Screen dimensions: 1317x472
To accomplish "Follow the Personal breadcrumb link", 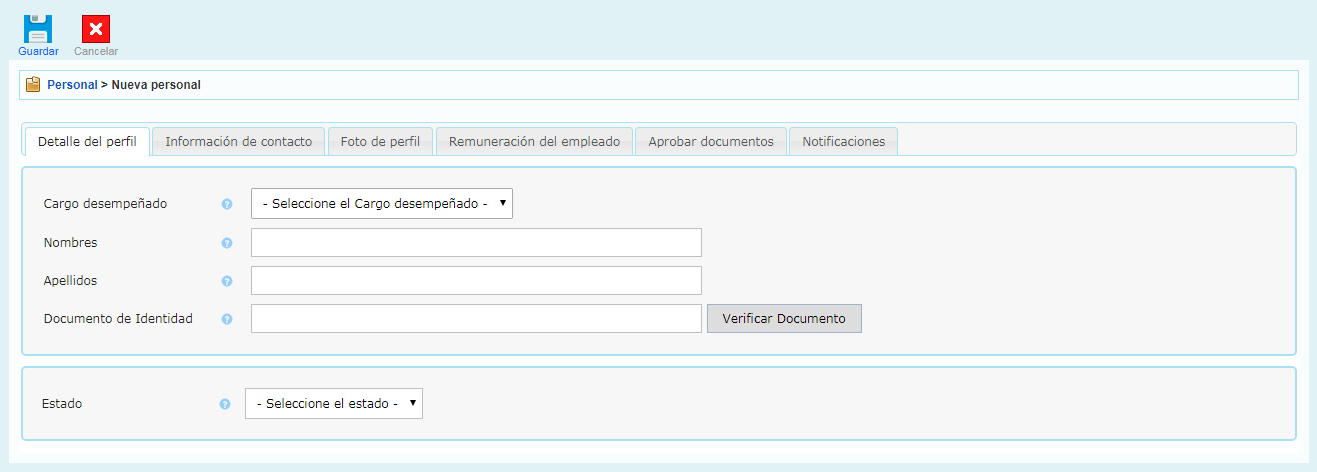I will (x=72, y=85).
